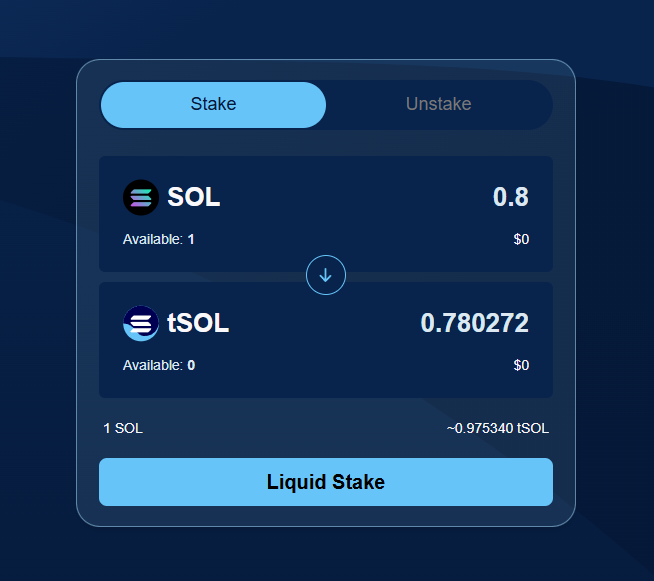Screen dimensions: 654x581
Task: Click the Available: 1 SOL balance
Action: pyautogui.click(x=159, y=240)
